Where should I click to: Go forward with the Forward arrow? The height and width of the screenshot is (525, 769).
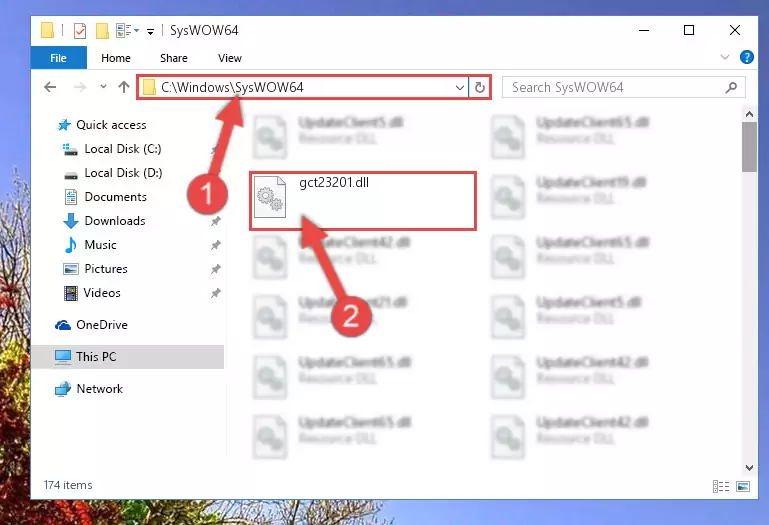[x=79, y=87]
